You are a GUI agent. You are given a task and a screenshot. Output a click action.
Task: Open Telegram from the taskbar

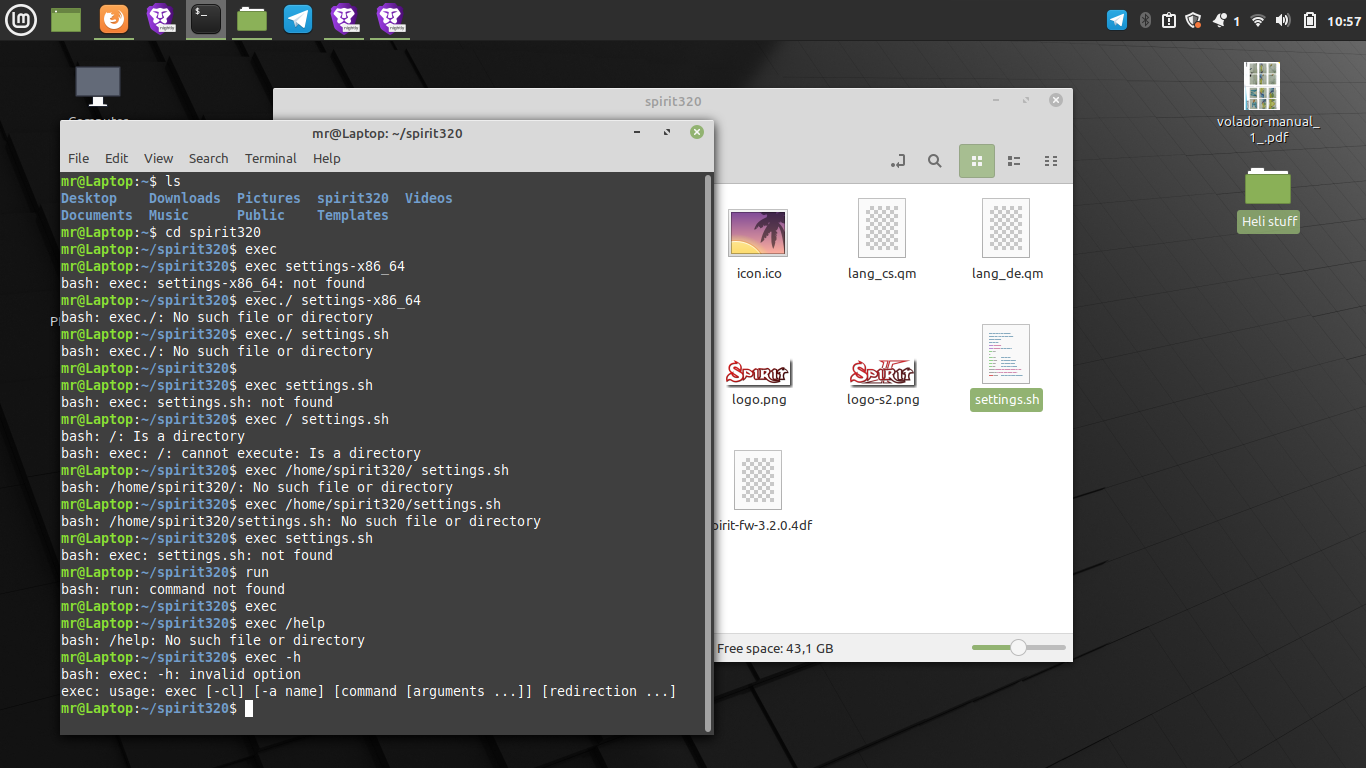[297, 19]
